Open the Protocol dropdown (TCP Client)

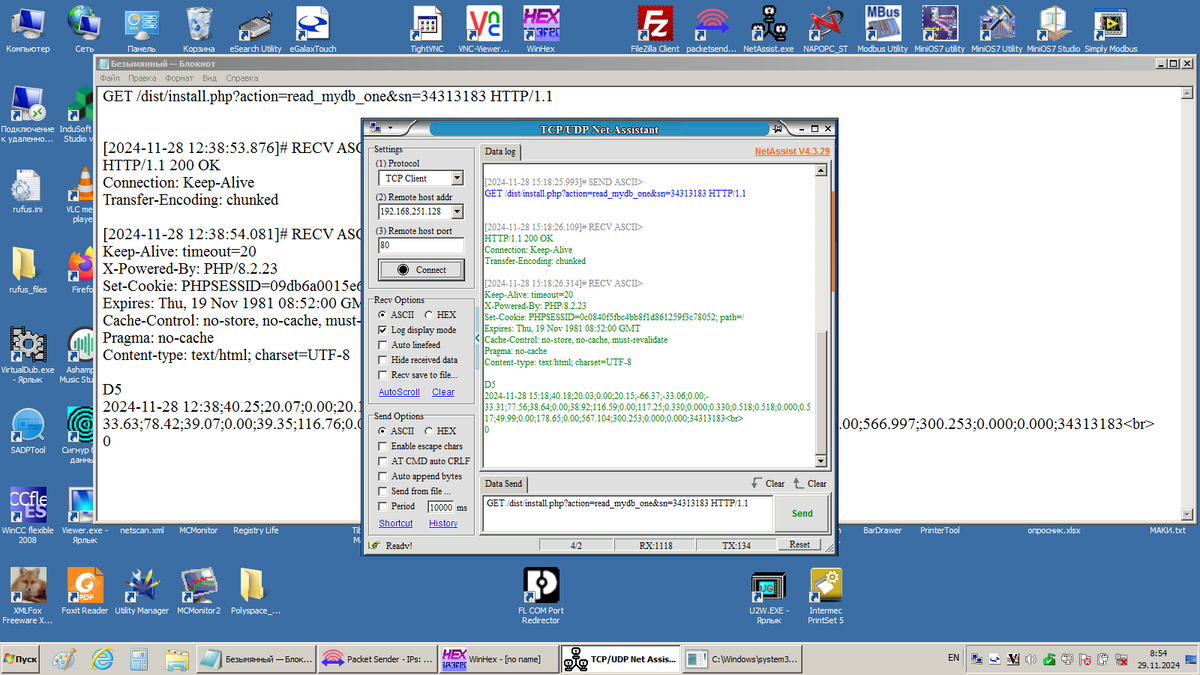pos(457,178)
